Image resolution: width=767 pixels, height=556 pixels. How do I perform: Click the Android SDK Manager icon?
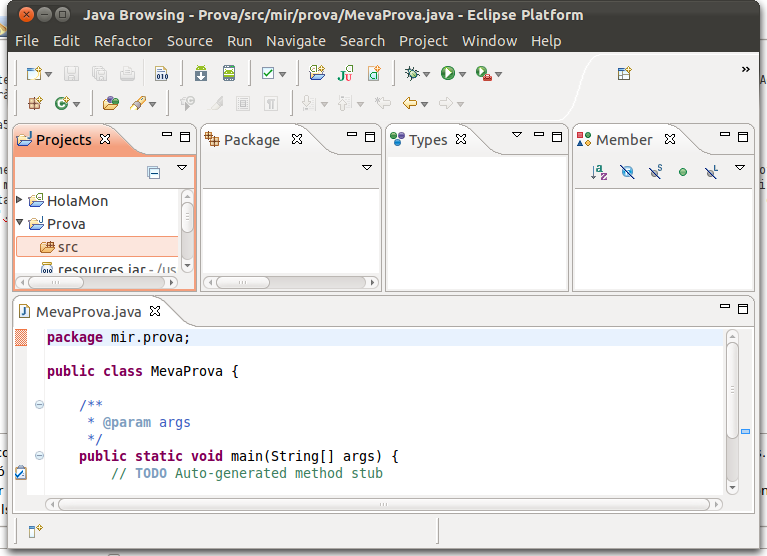coord(201,73)
